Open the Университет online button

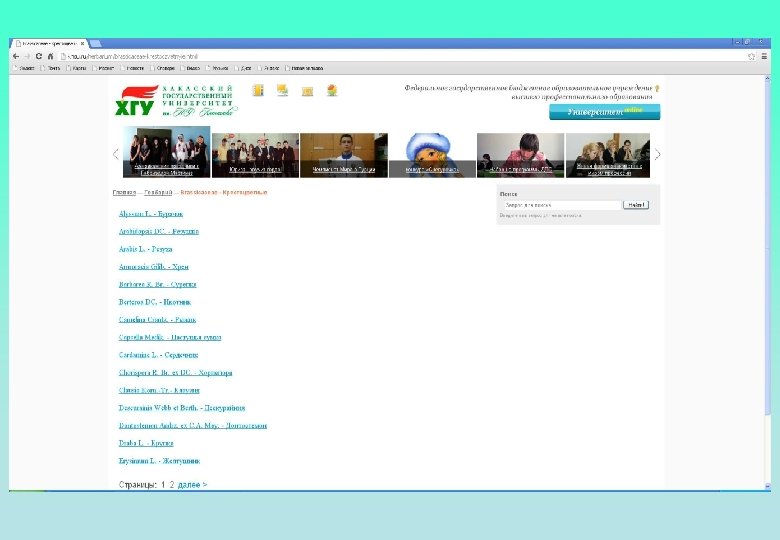(604, 112)
